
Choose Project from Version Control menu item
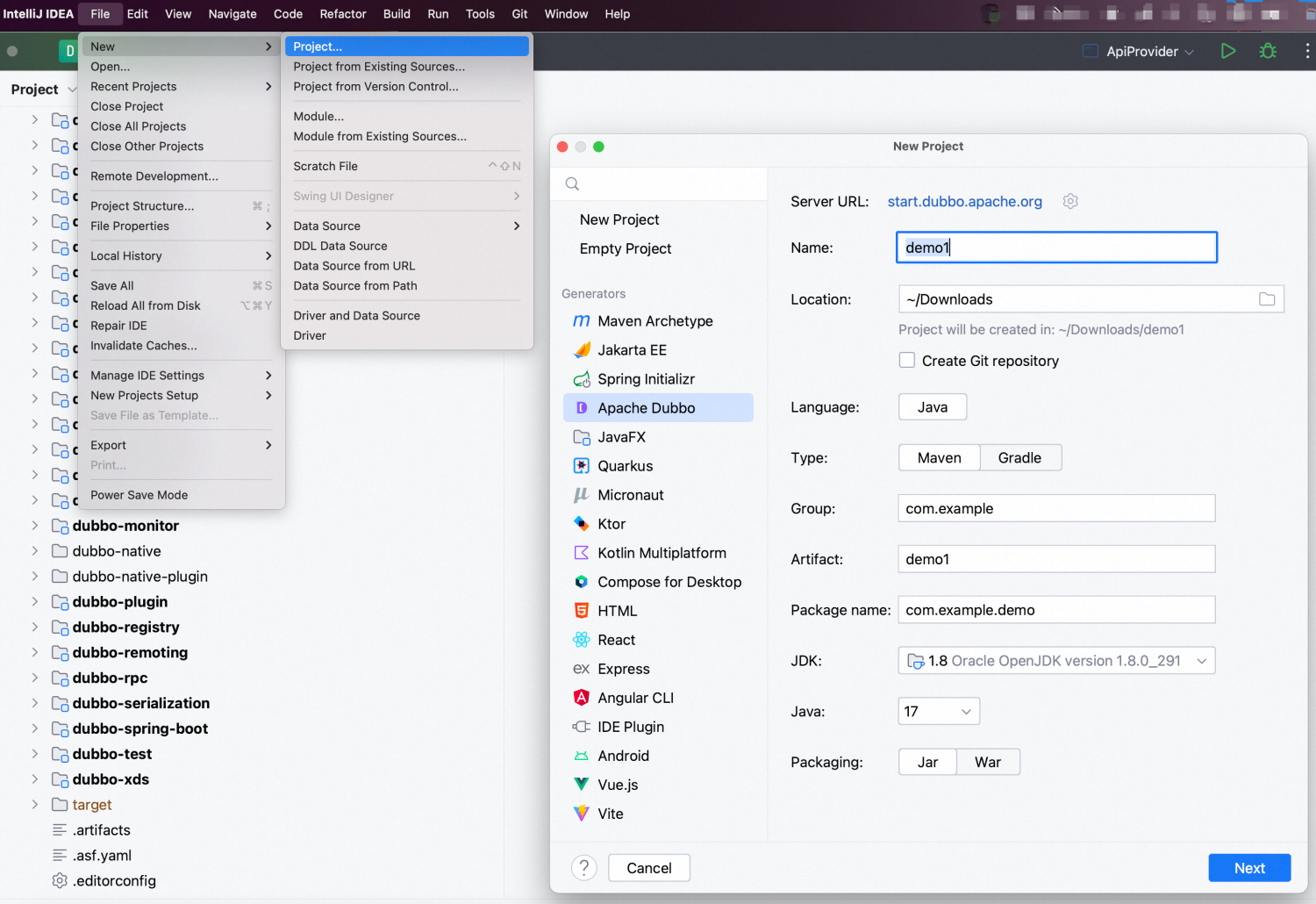[375, 87]
